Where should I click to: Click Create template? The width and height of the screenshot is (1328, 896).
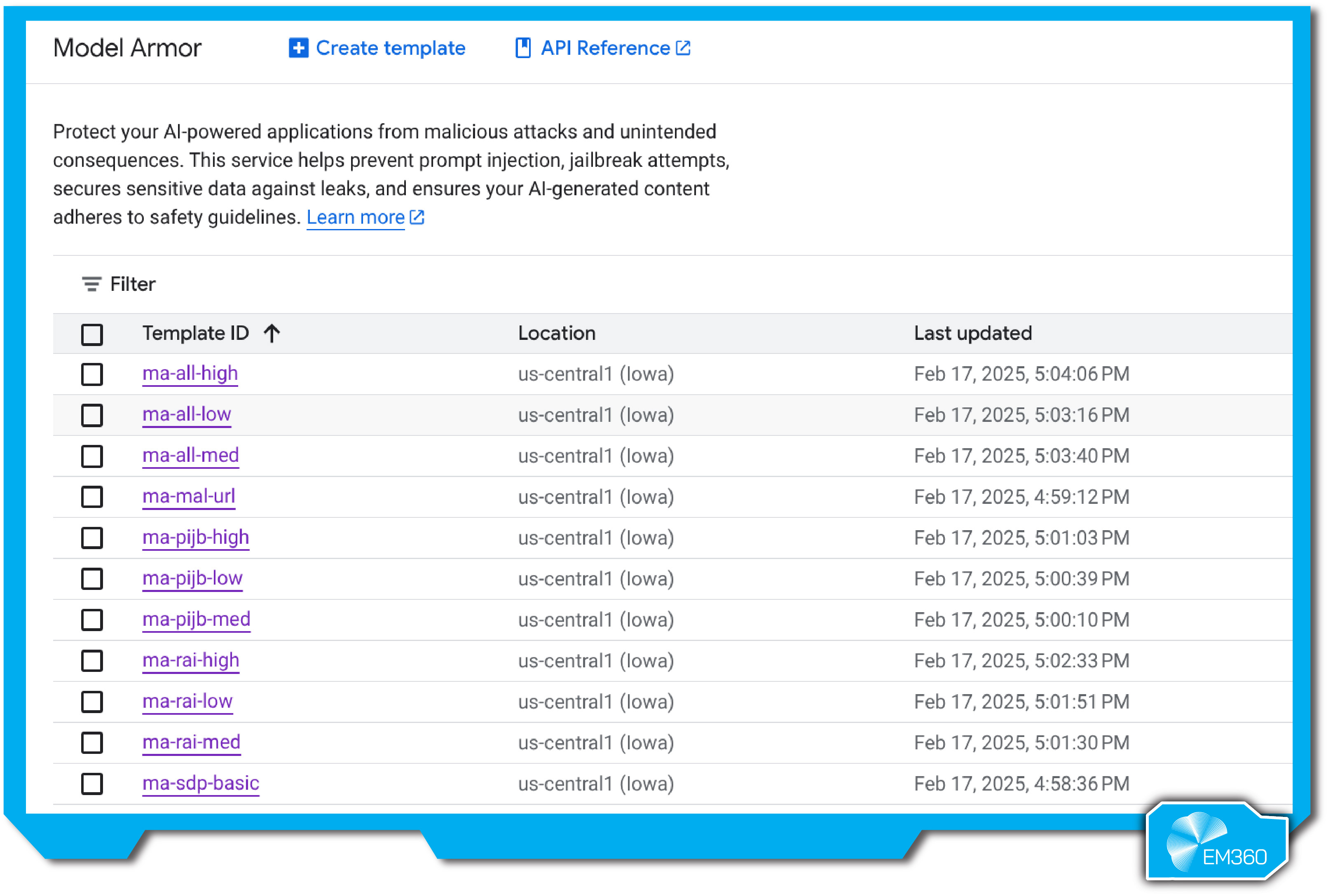[x=390, y=49]
